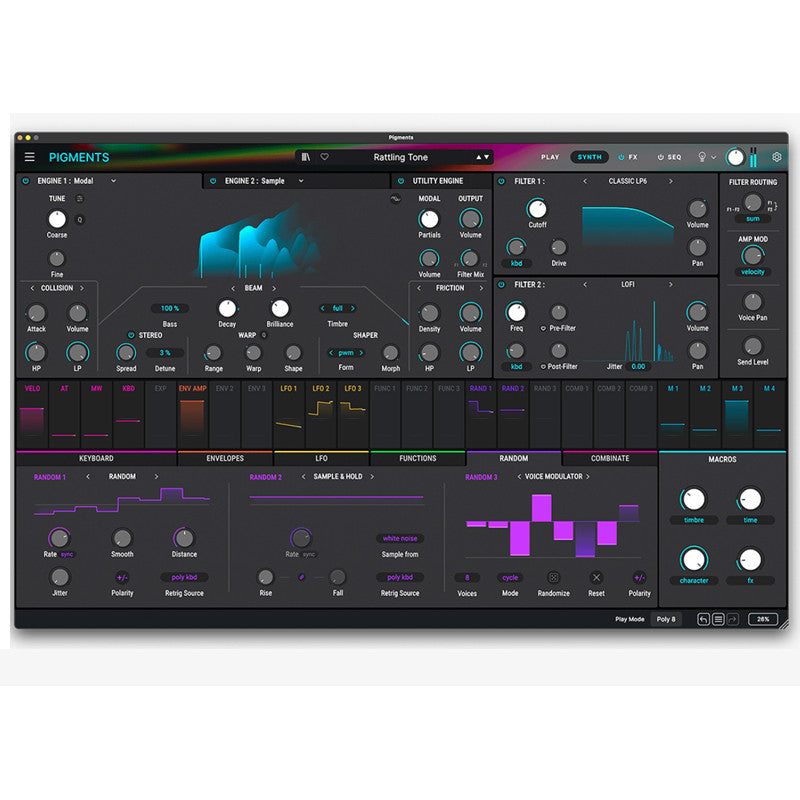
Task: Select the ENV AMP modulation source slot
Action: 192,414
